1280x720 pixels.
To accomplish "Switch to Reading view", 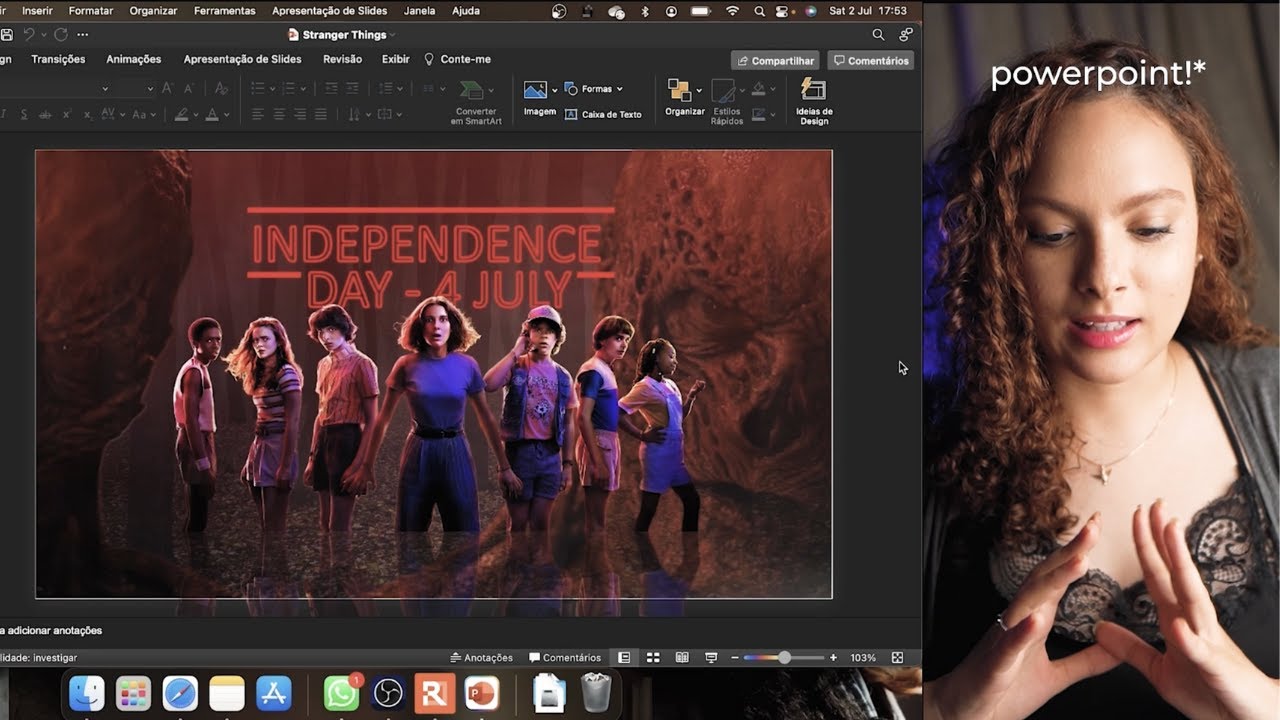I will click(682, 658).
